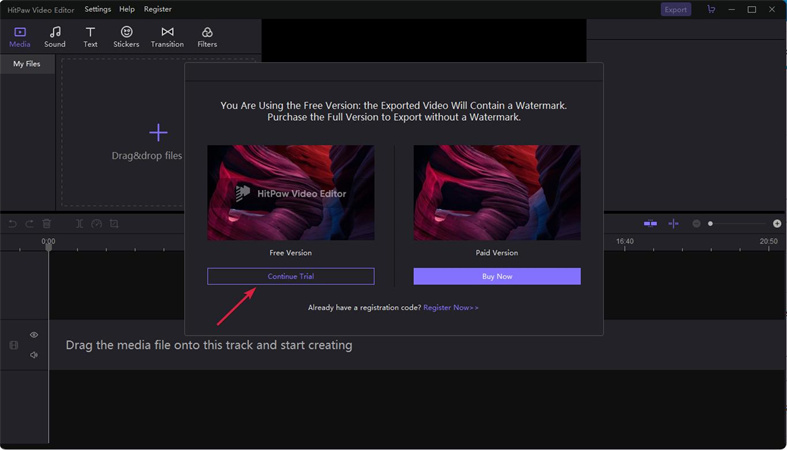
Task: Open the Filters panel
Action: [x=207, y=37]
